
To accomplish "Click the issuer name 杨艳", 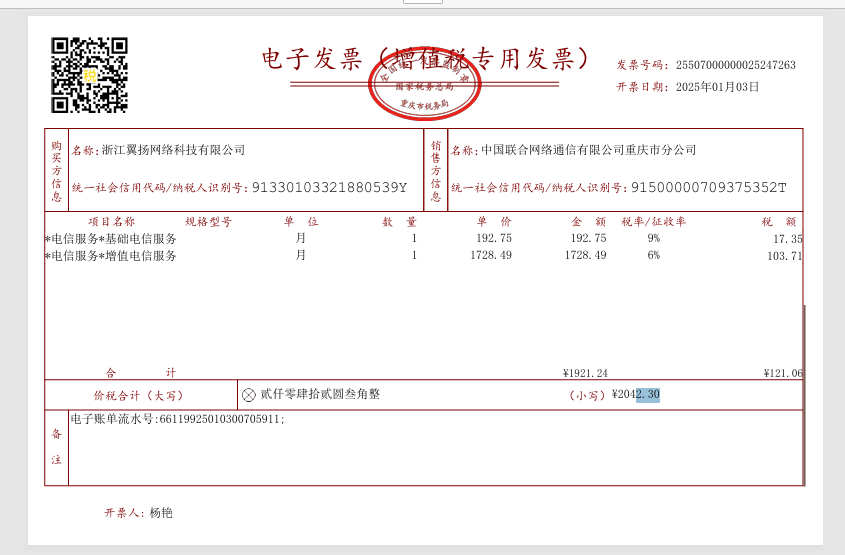I will 161,513.
